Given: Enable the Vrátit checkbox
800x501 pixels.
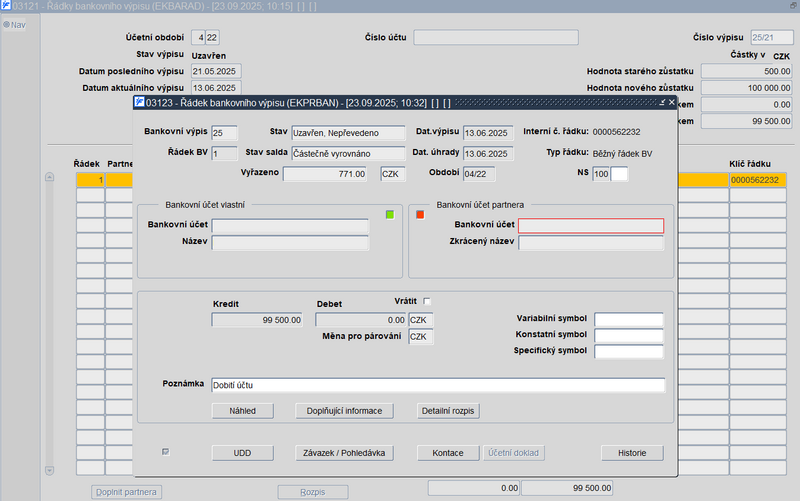Looking at the screenshot, I should coord(427,301).
